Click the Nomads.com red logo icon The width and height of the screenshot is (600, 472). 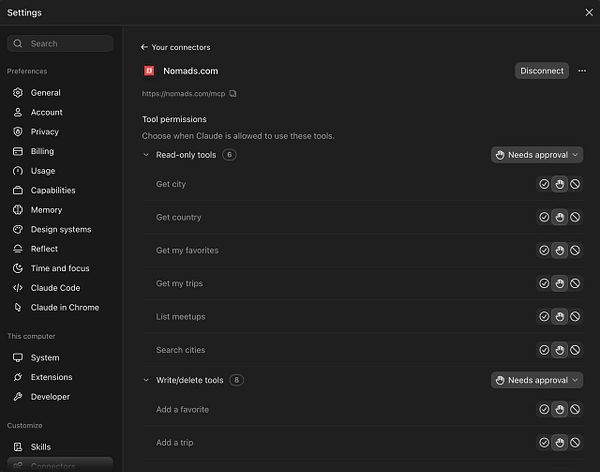pos(149,71)
